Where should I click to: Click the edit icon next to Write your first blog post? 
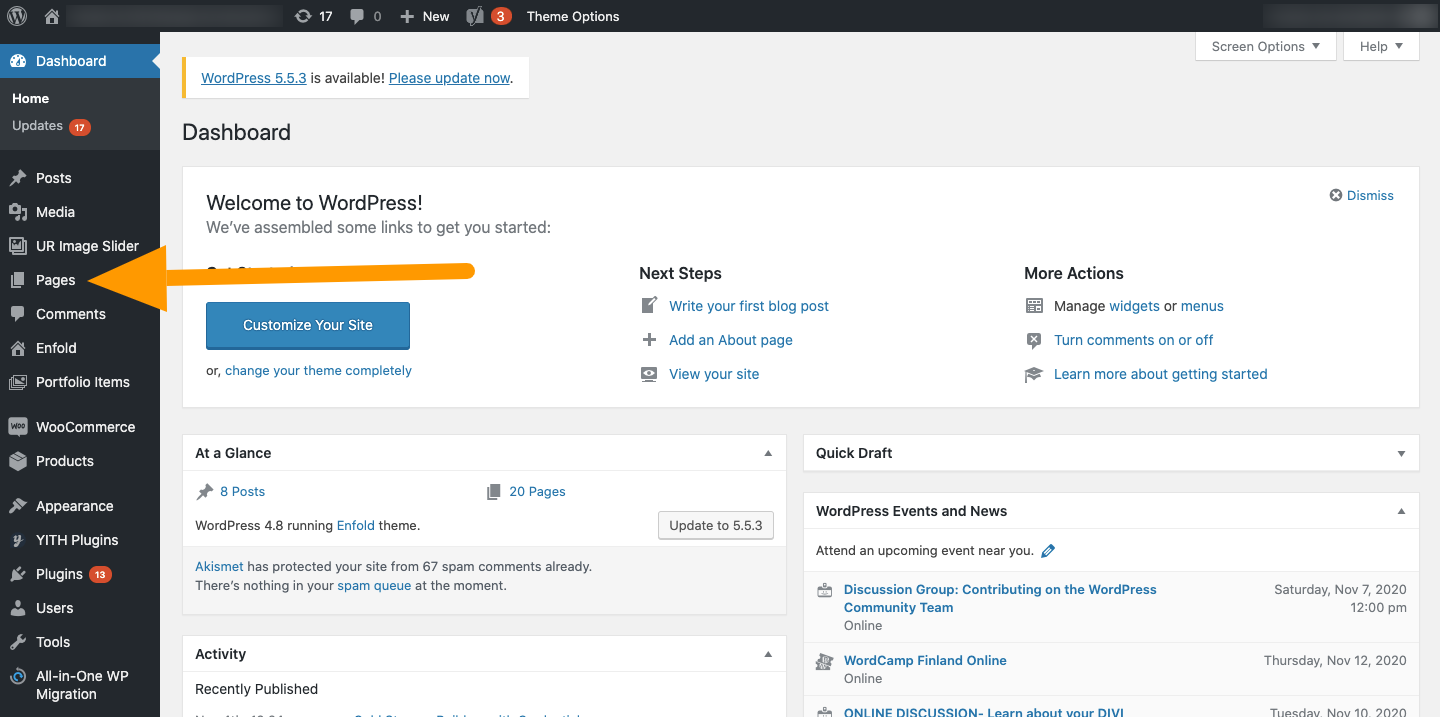click(x=649, y=305)
